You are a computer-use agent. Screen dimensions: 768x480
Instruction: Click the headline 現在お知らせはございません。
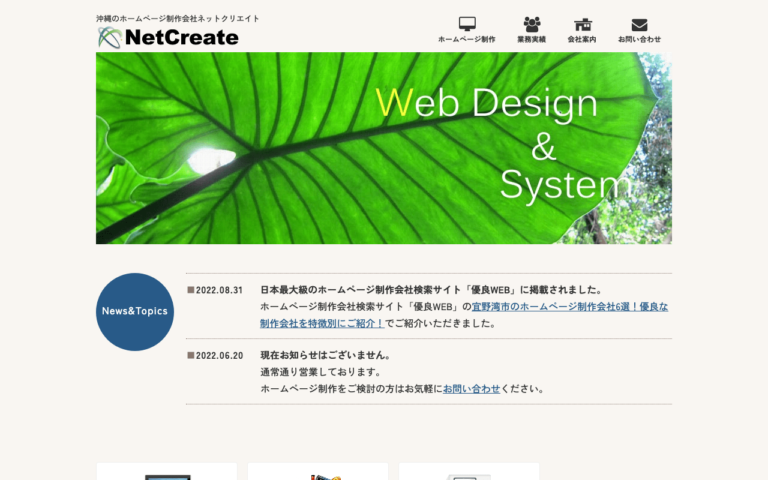click(x=326, y=355)
